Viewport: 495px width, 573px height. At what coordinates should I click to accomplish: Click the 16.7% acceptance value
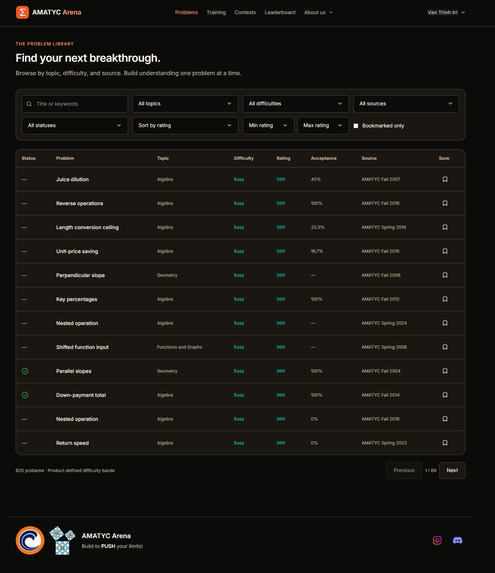coord(317,251)
